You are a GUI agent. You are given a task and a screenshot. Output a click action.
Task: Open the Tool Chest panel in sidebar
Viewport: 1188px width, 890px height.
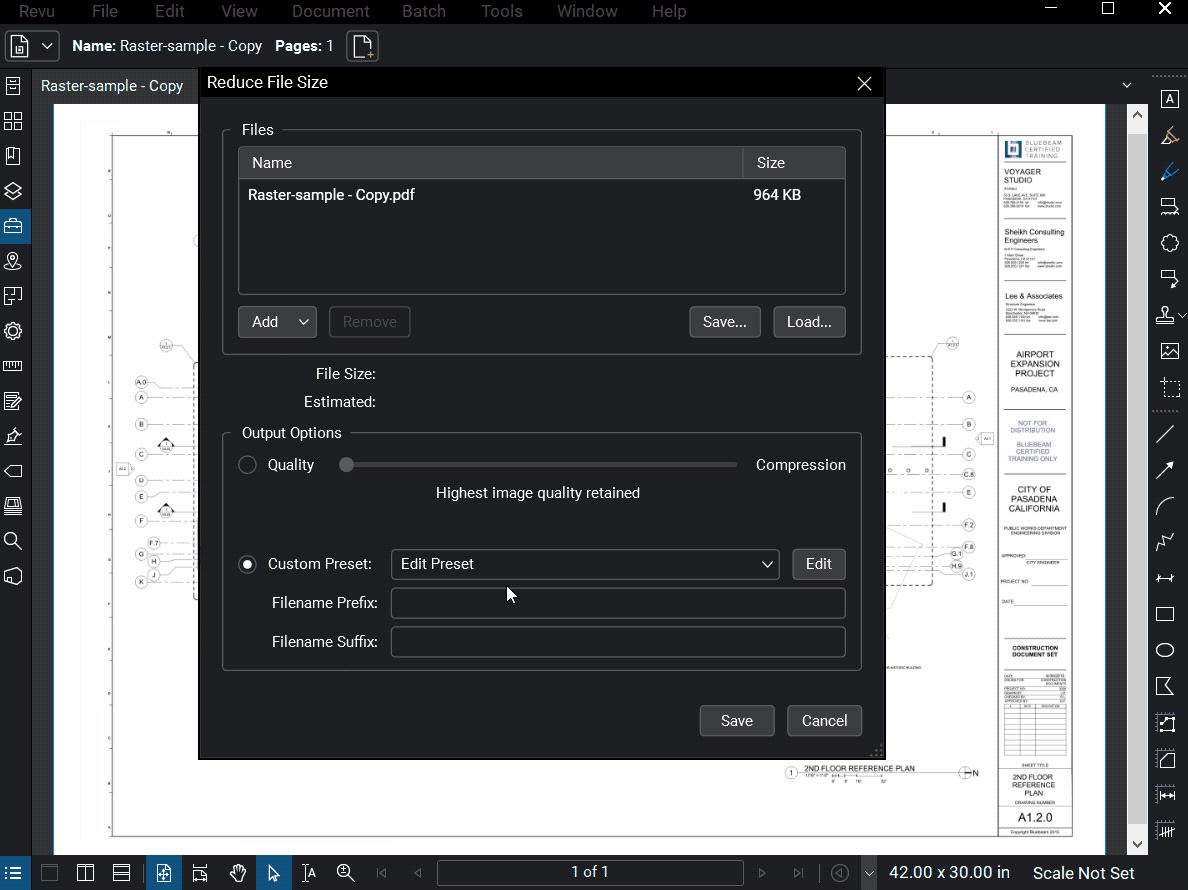pyautogui.click(x=14, y=226)
